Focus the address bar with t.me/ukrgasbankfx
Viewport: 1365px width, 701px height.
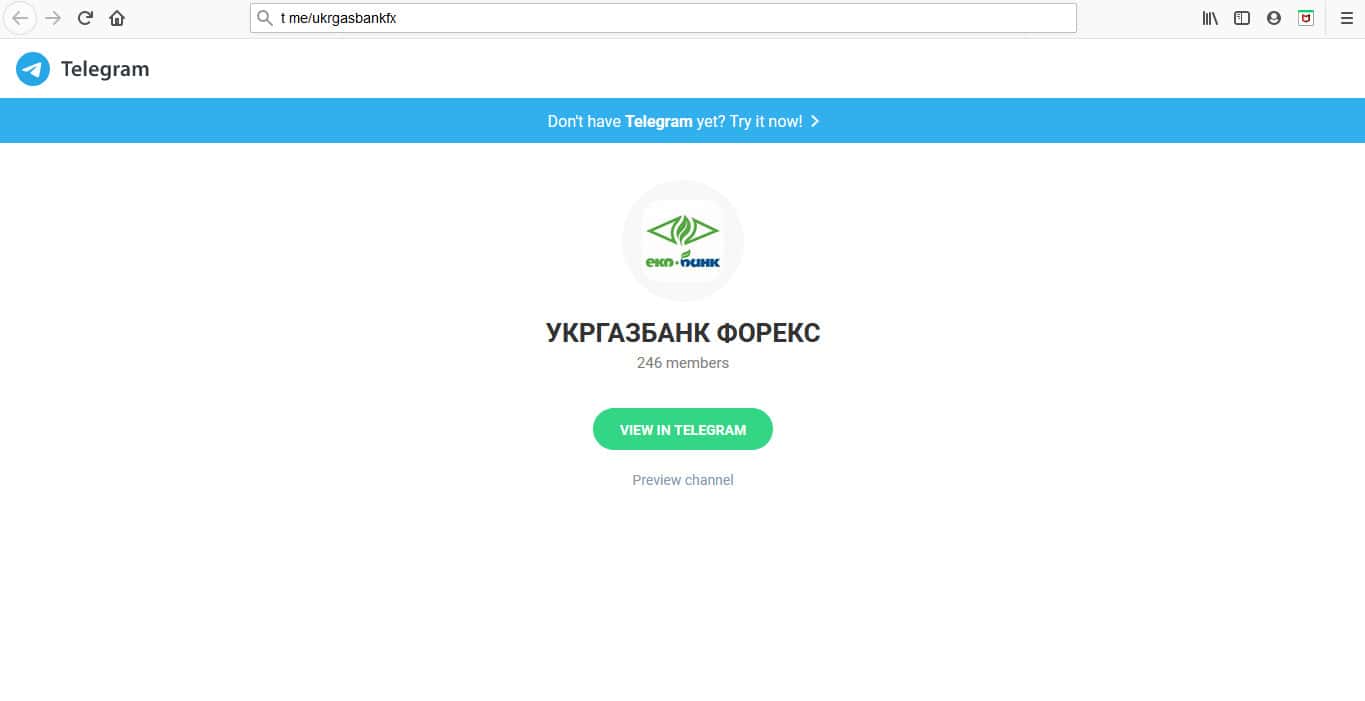coord(663,18)
